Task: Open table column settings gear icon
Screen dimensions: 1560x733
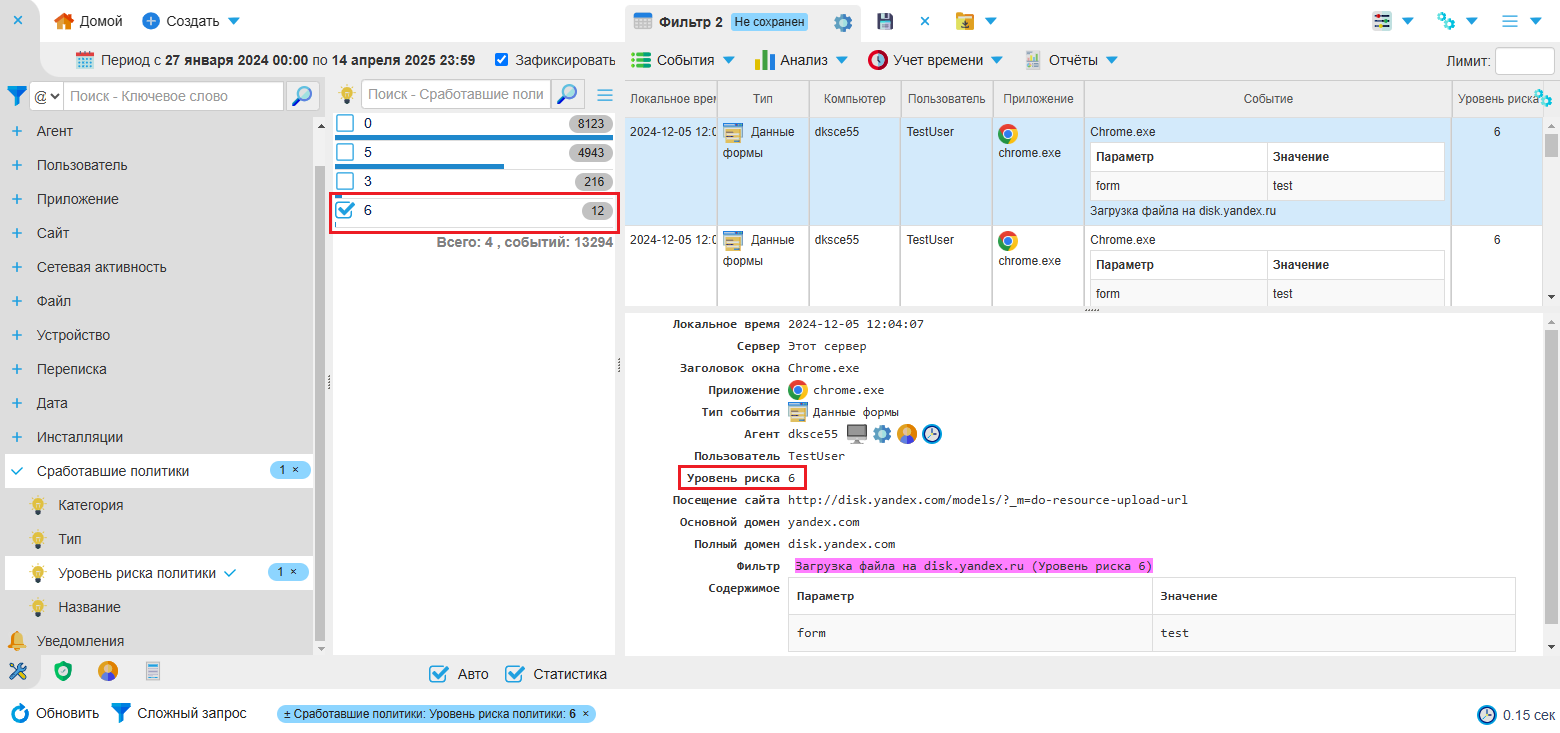Action: pos(1543,98)
